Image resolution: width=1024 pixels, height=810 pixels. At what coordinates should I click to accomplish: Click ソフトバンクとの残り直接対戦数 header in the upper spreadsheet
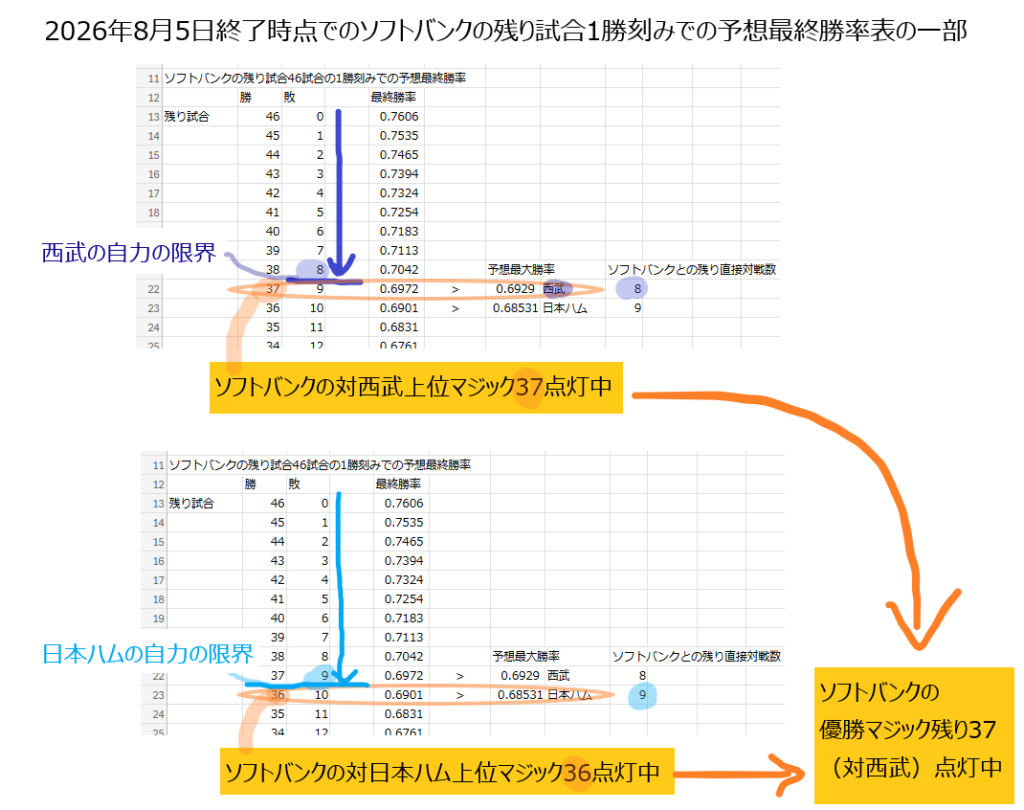pos(692,269)
